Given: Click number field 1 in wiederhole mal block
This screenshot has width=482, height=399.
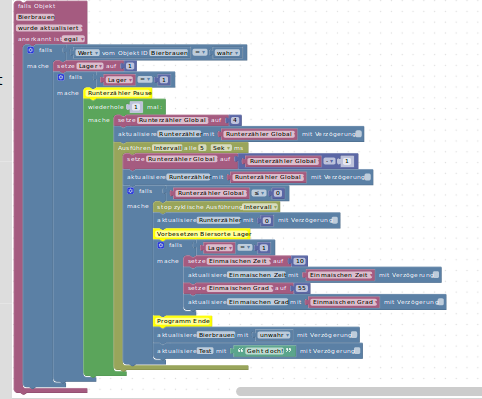Looking at the screenshot, I should click(136, 107).
